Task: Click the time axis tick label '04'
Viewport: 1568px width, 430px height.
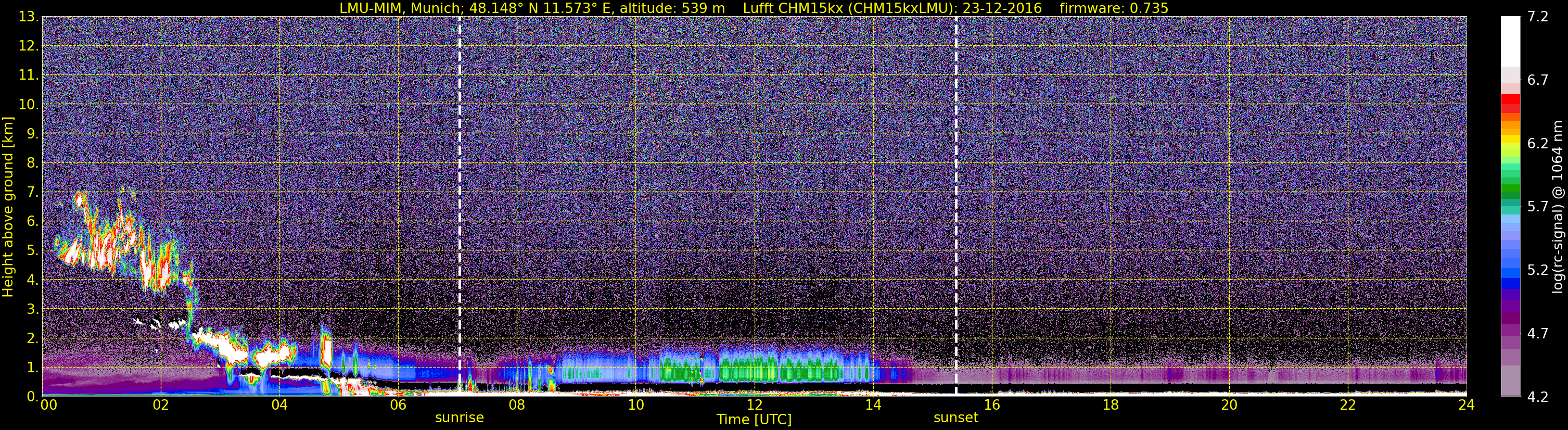Action: tap(279, 405)
